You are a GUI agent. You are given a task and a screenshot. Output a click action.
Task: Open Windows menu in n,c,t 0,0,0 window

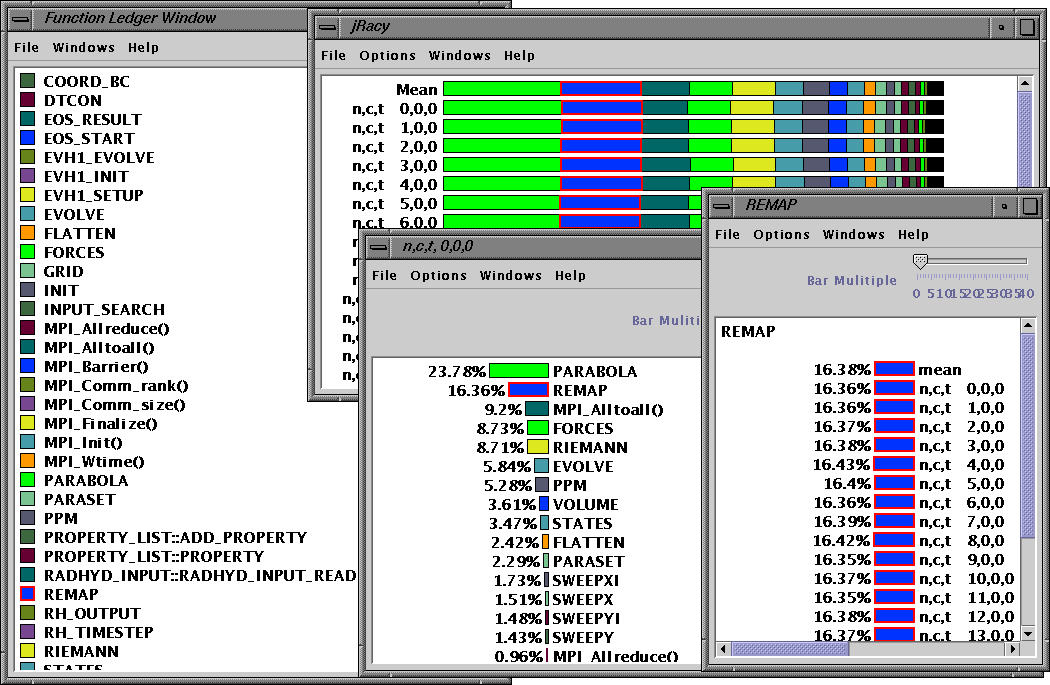(511, 275)
